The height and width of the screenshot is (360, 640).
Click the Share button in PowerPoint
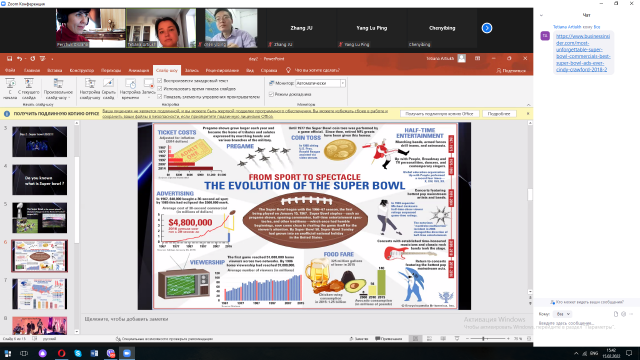point(511,71)
